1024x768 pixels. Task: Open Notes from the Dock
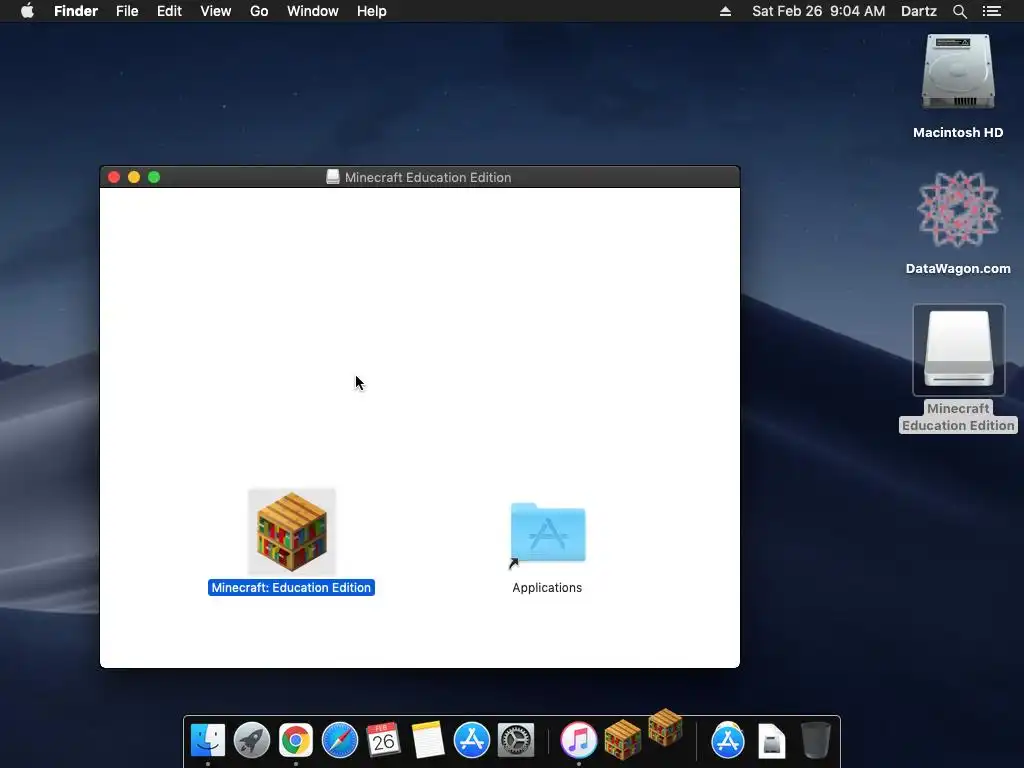pos(428,741)
